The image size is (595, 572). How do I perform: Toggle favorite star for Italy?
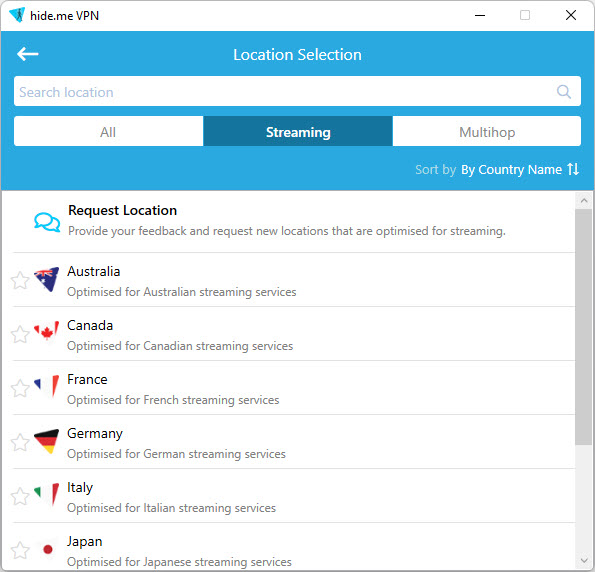coord(20,496)
